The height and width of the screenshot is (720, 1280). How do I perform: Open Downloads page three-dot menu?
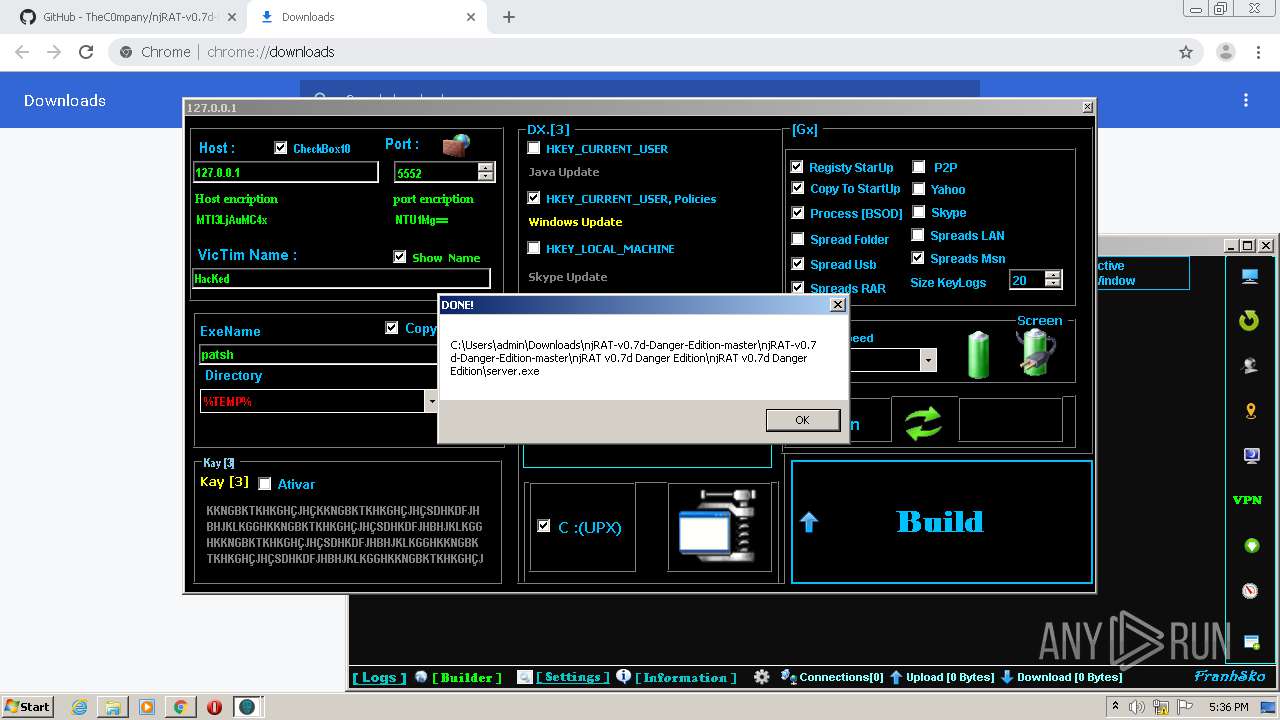click(1246, 100)
